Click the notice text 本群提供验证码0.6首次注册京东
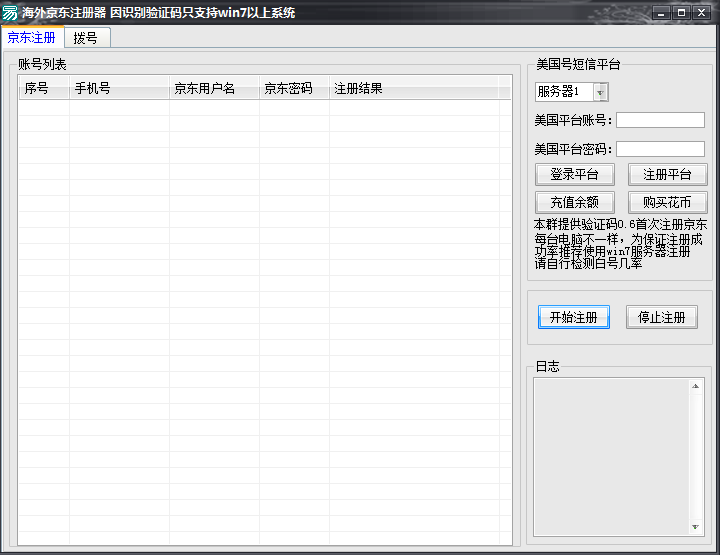720x555 pixels. click(x=620, y=224)
